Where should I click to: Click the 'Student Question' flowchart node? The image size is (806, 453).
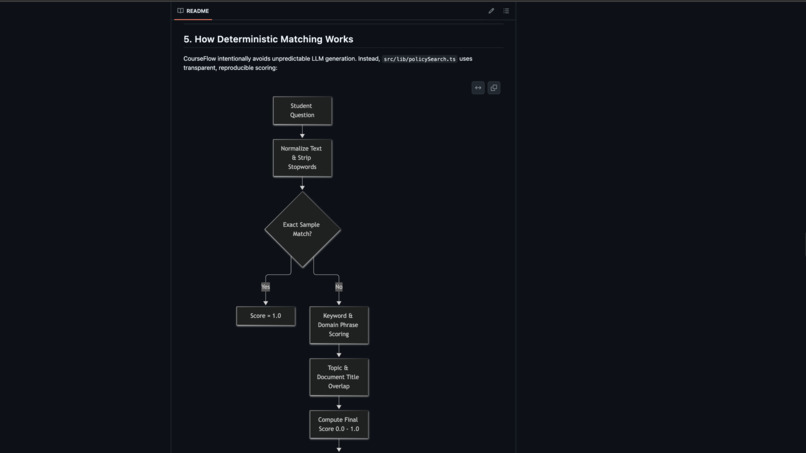302,111
